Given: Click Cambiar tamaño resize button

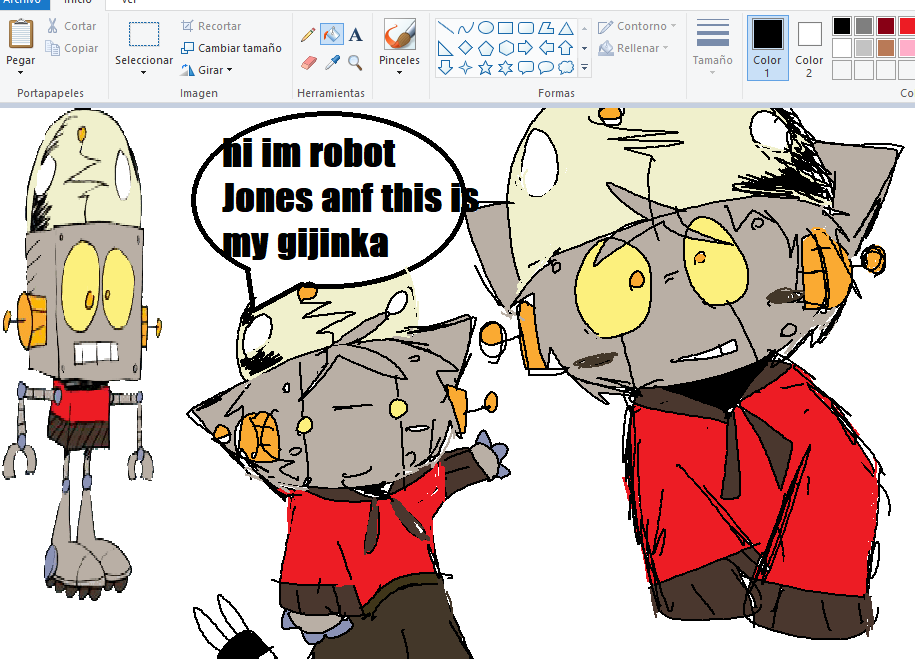Looking at the screenshot, I should 231,48.
